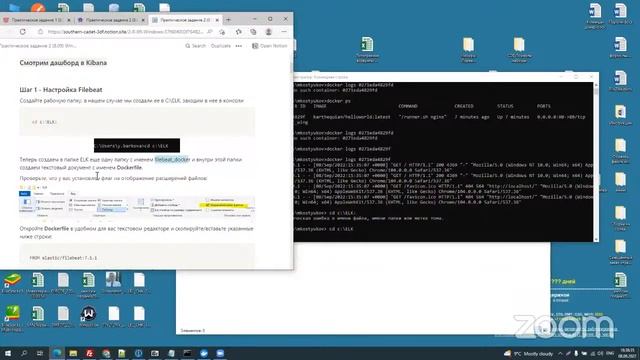The width and height of the screenshot is (640, 360).
Task: Open the Zoom app from the taskbar
Action: pos(220,353)
